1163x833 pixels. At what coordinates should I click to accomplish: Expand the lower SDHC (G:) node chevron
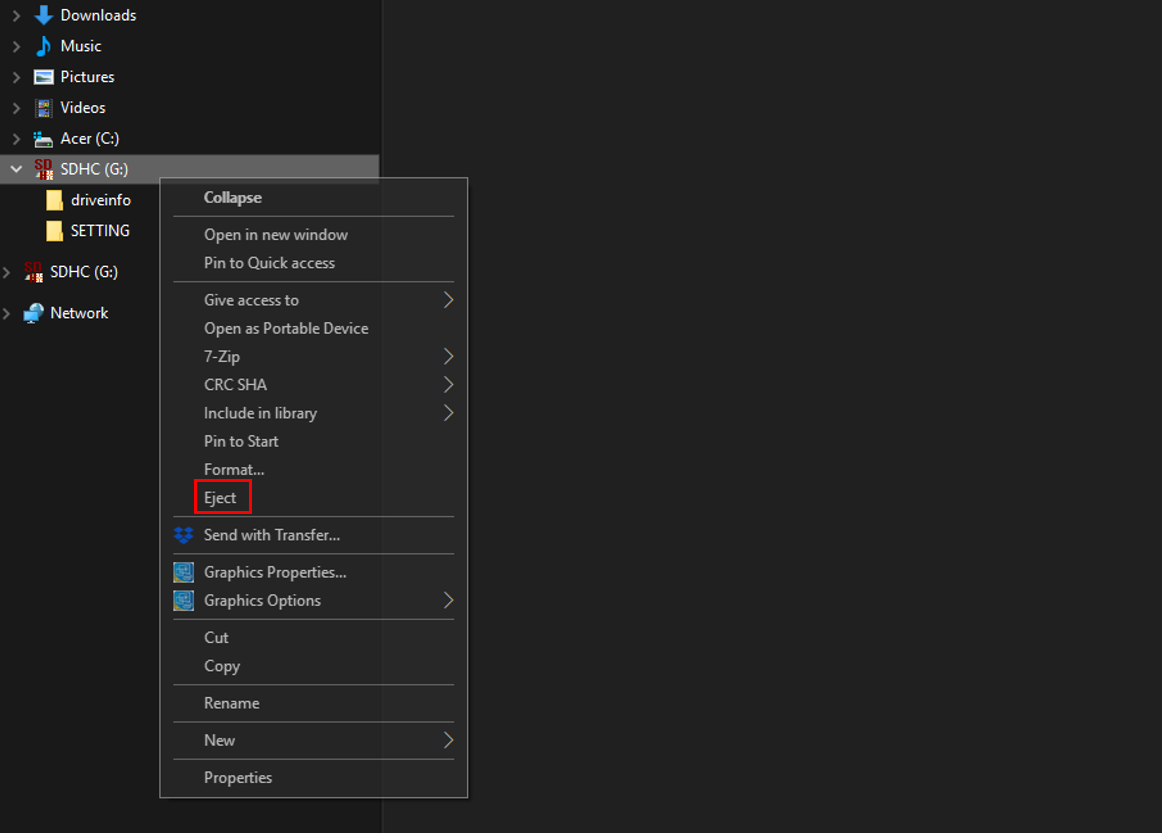7,272
